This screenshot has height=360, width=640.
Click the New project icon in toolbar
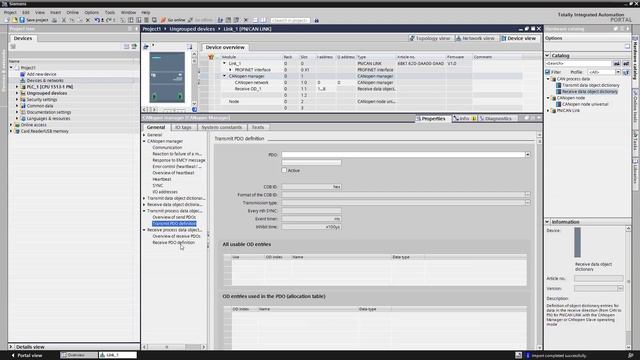coord(7,20)
